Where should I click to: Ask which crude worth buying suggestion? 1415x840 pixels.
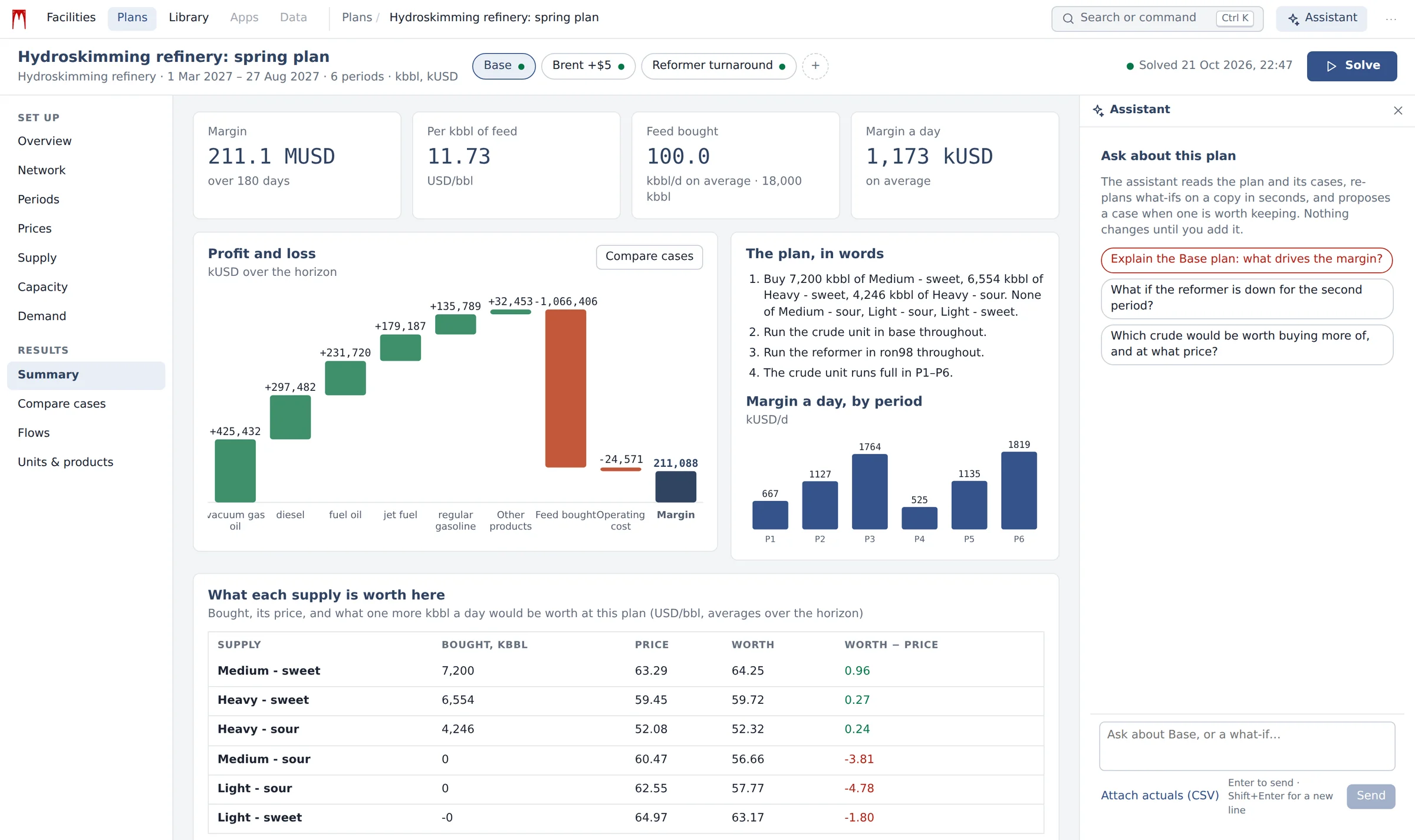click(x=1246, y=344)
